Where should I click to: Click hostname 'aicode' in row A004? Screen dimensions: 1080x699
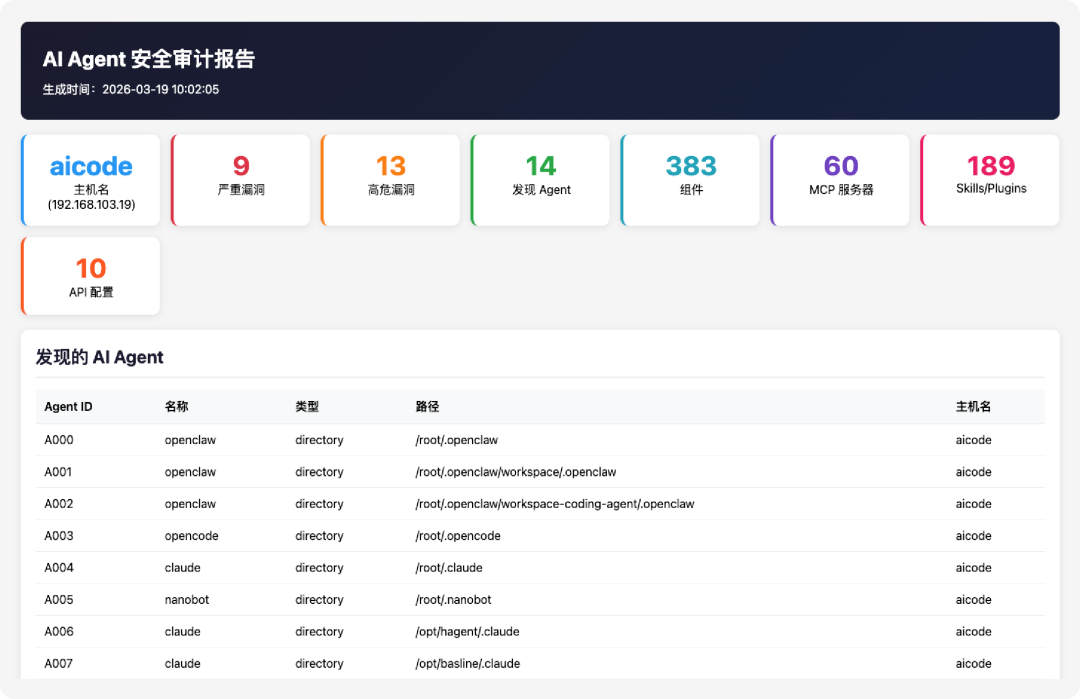coord(973,568)
